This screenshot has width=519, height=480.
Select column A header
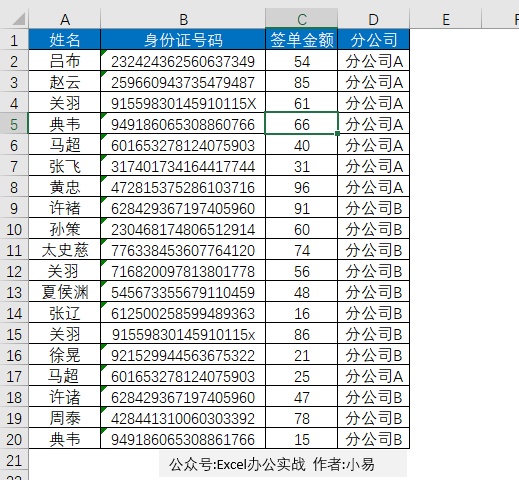coord(65,19)
